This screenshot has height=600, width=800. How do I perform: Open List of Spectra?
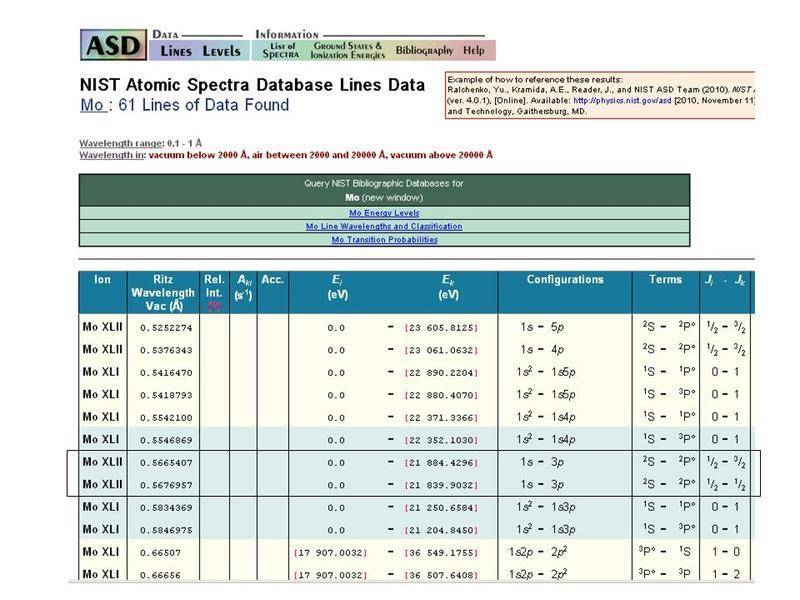click(x=281, y=50)
